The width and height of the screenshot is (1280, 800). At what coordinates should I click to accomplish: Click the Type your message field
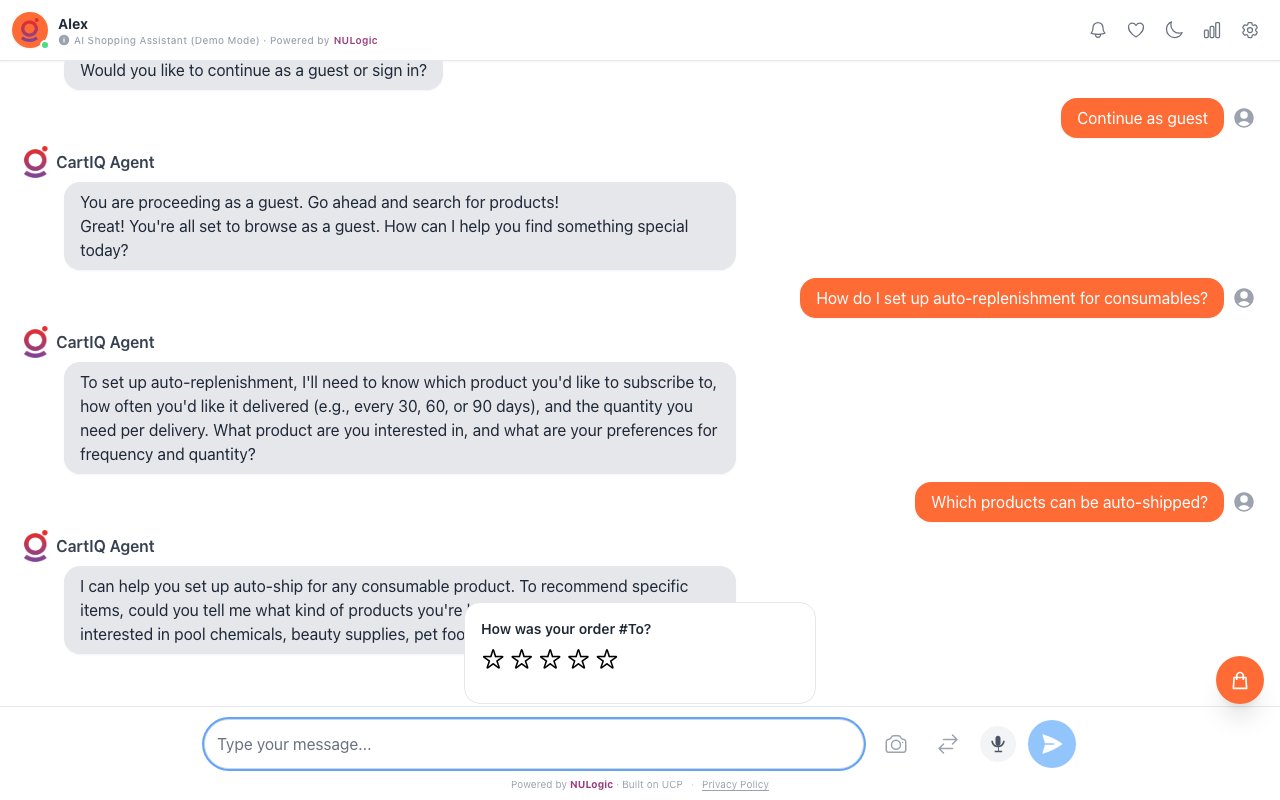pyautogui.click(x=533, y=744)
